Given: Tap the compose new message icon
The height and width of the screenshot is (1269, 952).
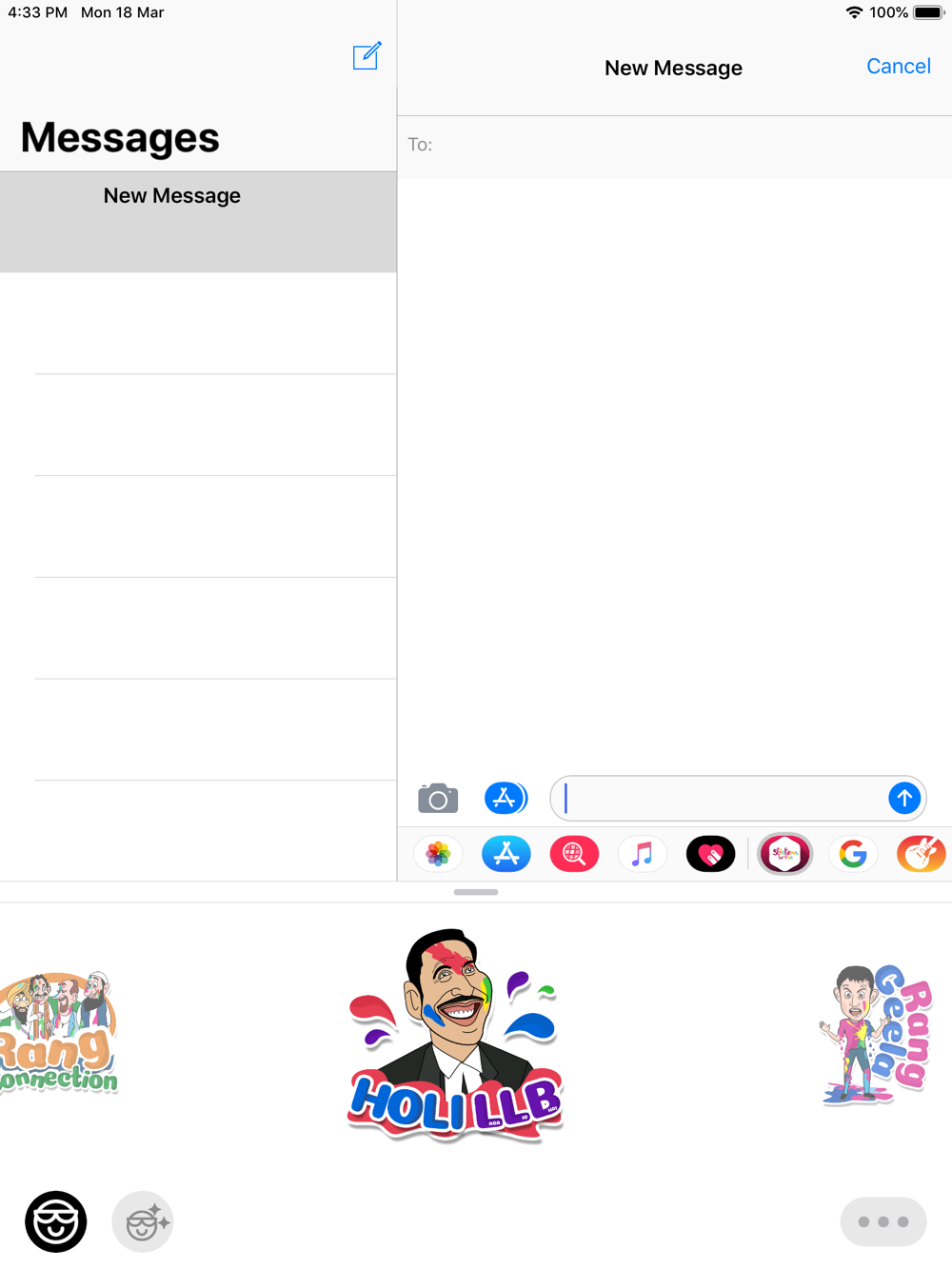Looking at the screenshot, I should click(x=367, y=56).
